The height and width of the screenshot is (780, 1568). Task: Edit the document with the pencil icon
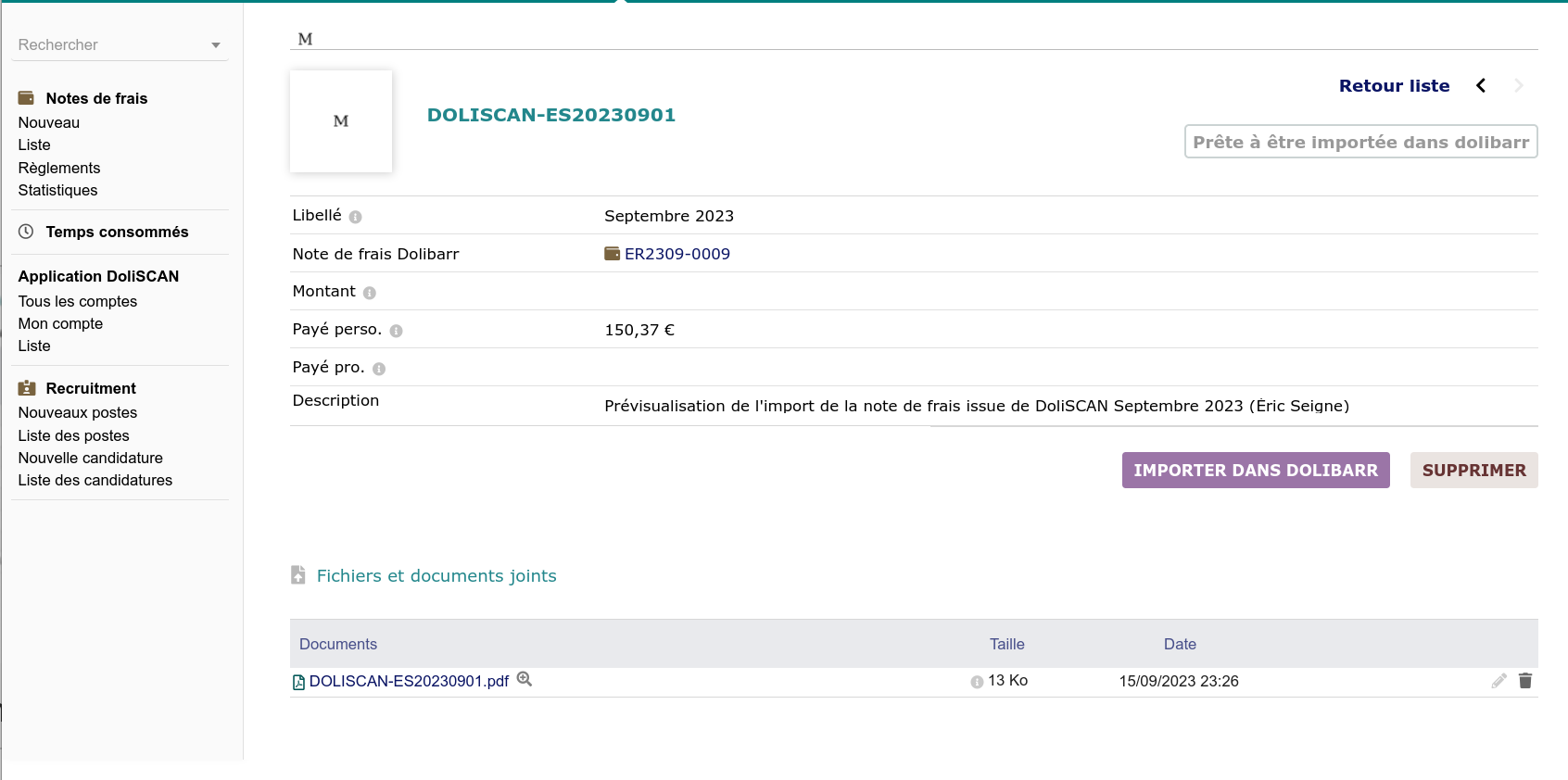pyautogui.click(x=1498, y=681)
